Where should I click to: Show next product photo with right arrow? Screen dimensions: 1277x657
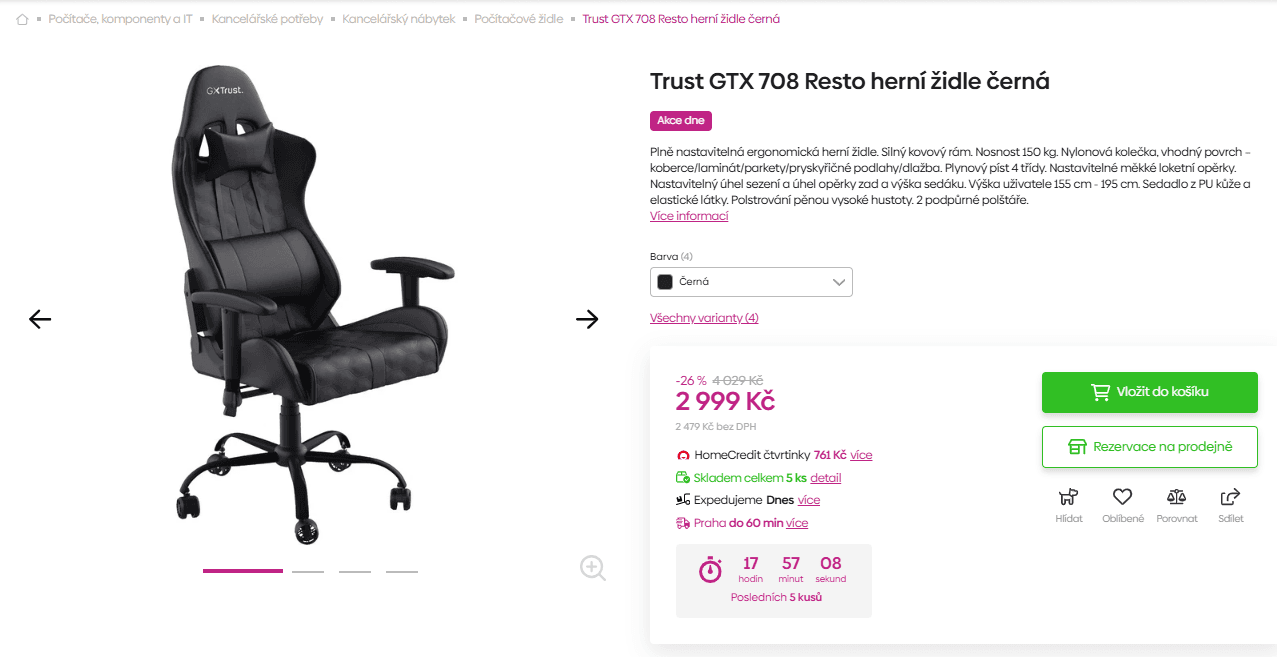(x=588, y=318)
